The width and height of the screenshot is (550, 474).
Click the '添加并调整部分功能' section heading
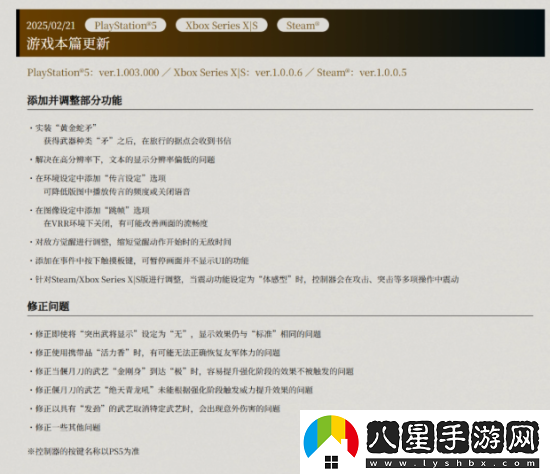pos(74,100)
